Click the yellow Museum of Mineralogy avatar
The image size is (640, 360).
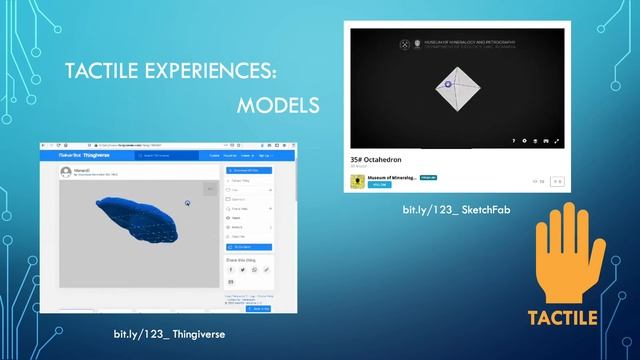357,181
